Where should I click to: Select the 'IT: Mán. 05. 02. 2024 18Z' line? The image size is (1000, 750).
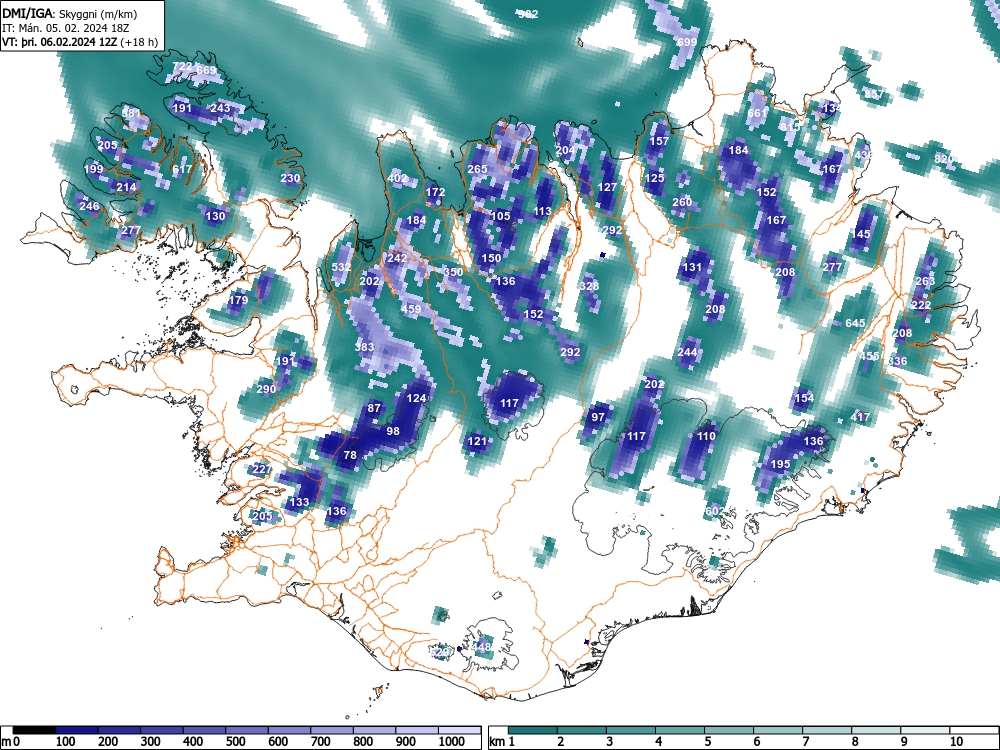click(66, 28)
